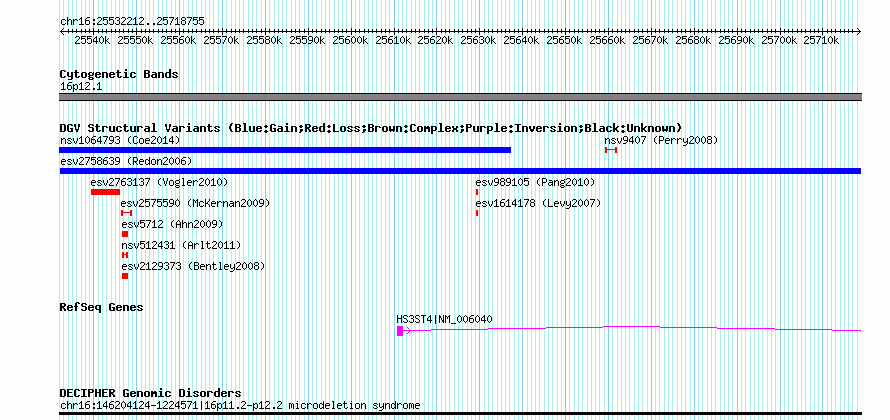Click the 25640k ruler position
Screen dimensions: 890x420
point(522,41)
